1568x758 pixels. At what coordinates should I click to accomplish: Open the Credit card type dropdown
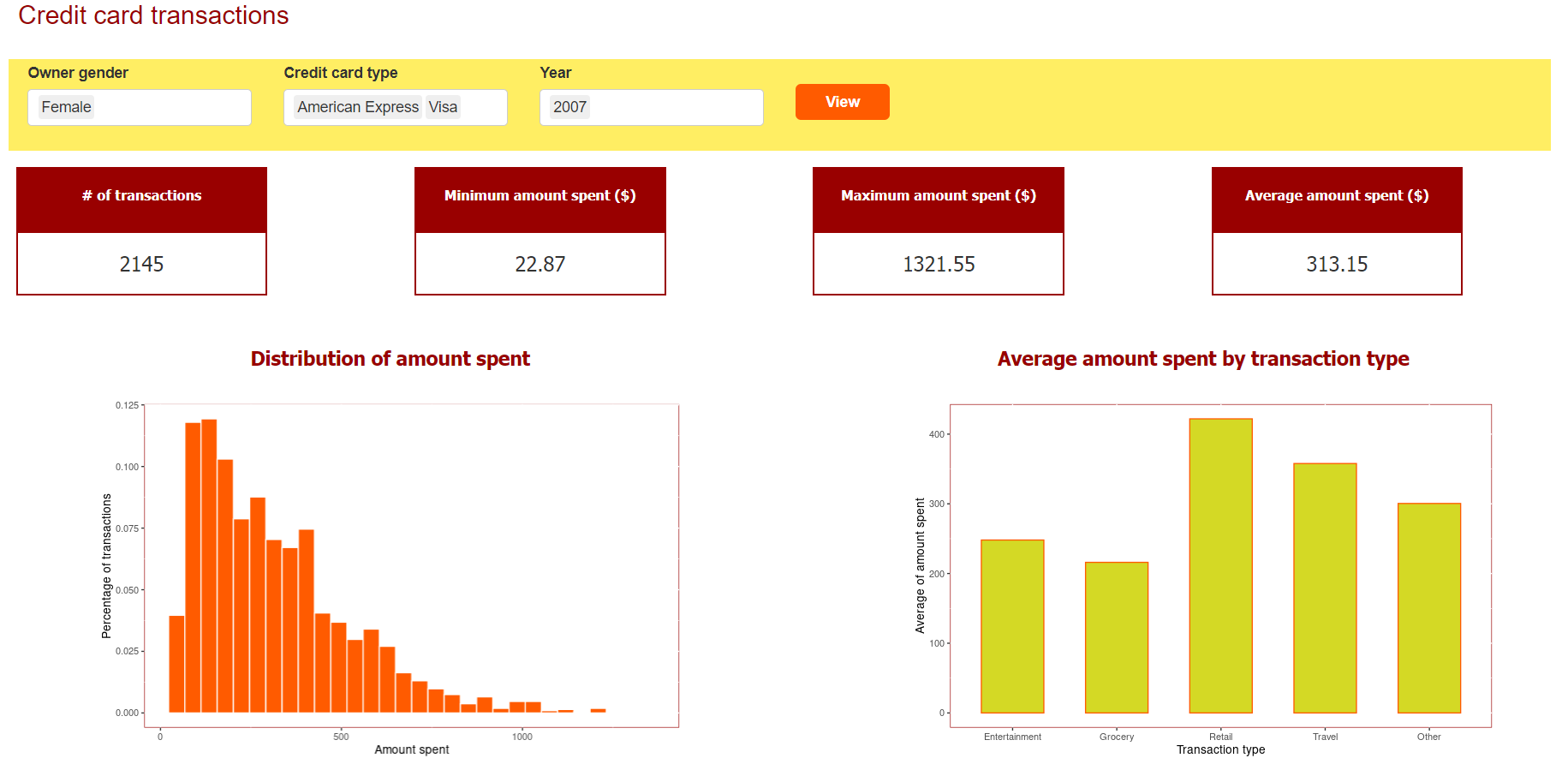coord(483,107)
